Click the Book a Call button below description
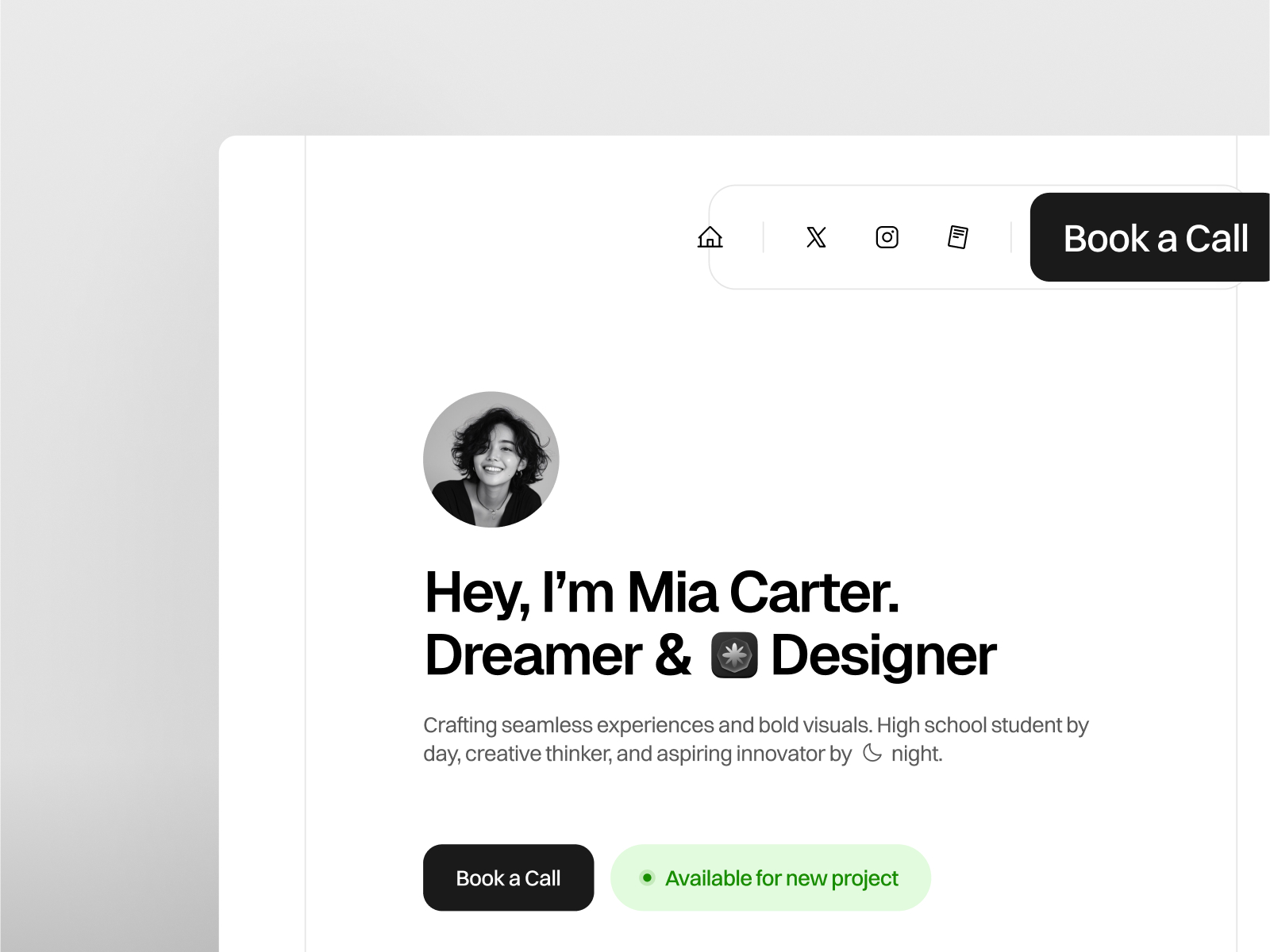This screenshot has width=1270, height=952. click(x=508, y=877)
